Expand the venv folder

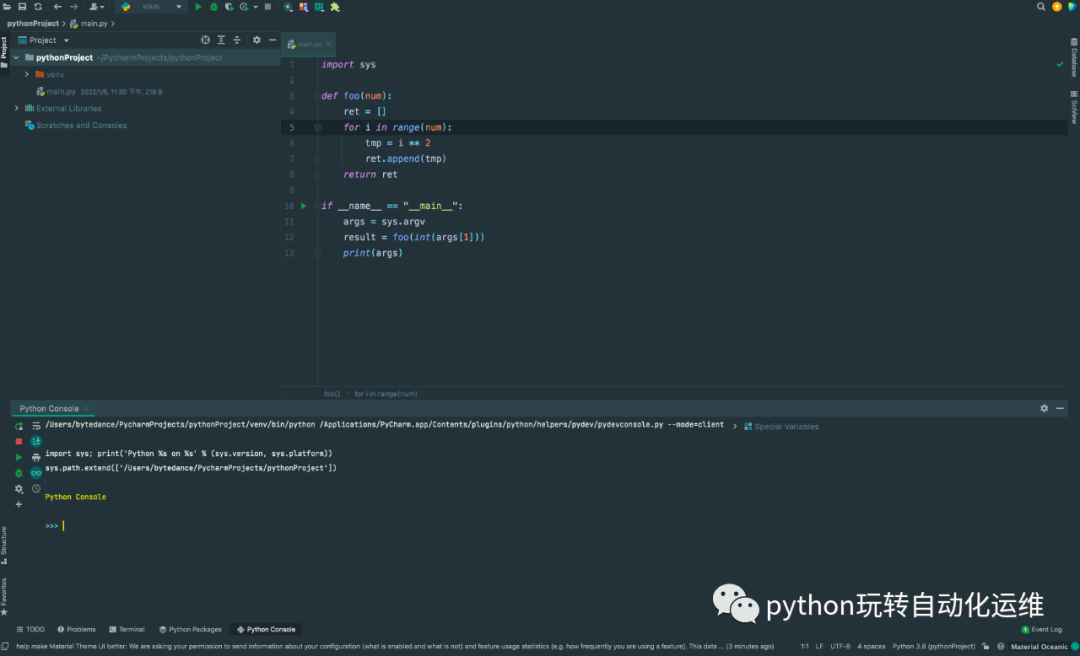click(x=26, y=74)
